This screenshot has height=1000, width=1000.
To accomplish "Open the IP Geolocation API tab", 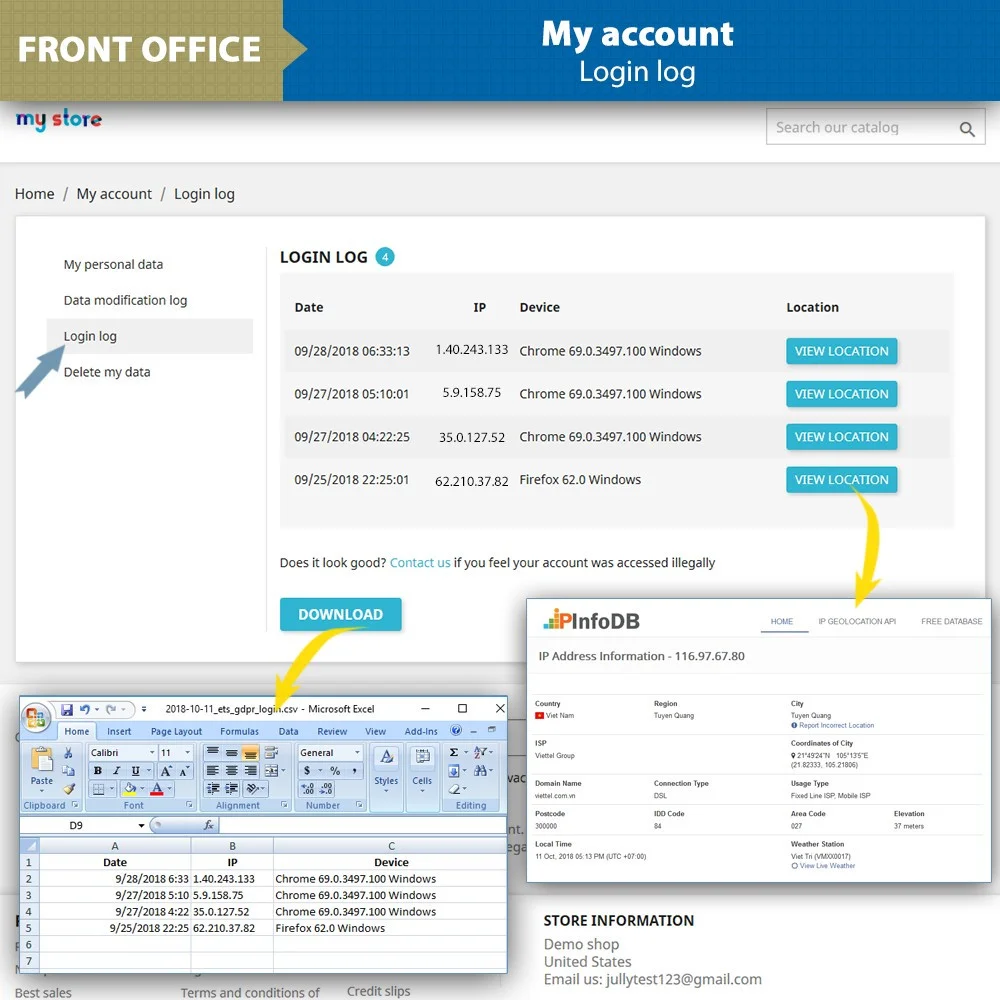I will click(x=857, y=621).
